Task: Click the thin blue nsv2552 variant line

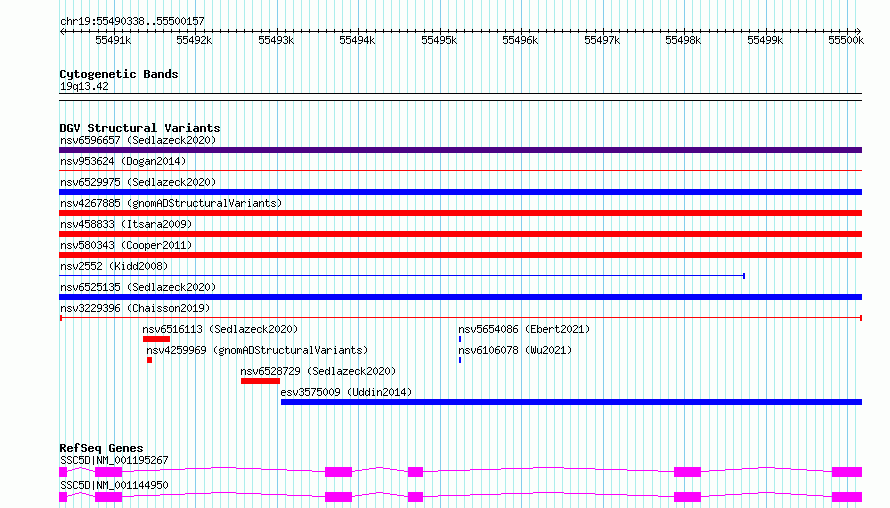Action: 402,276
